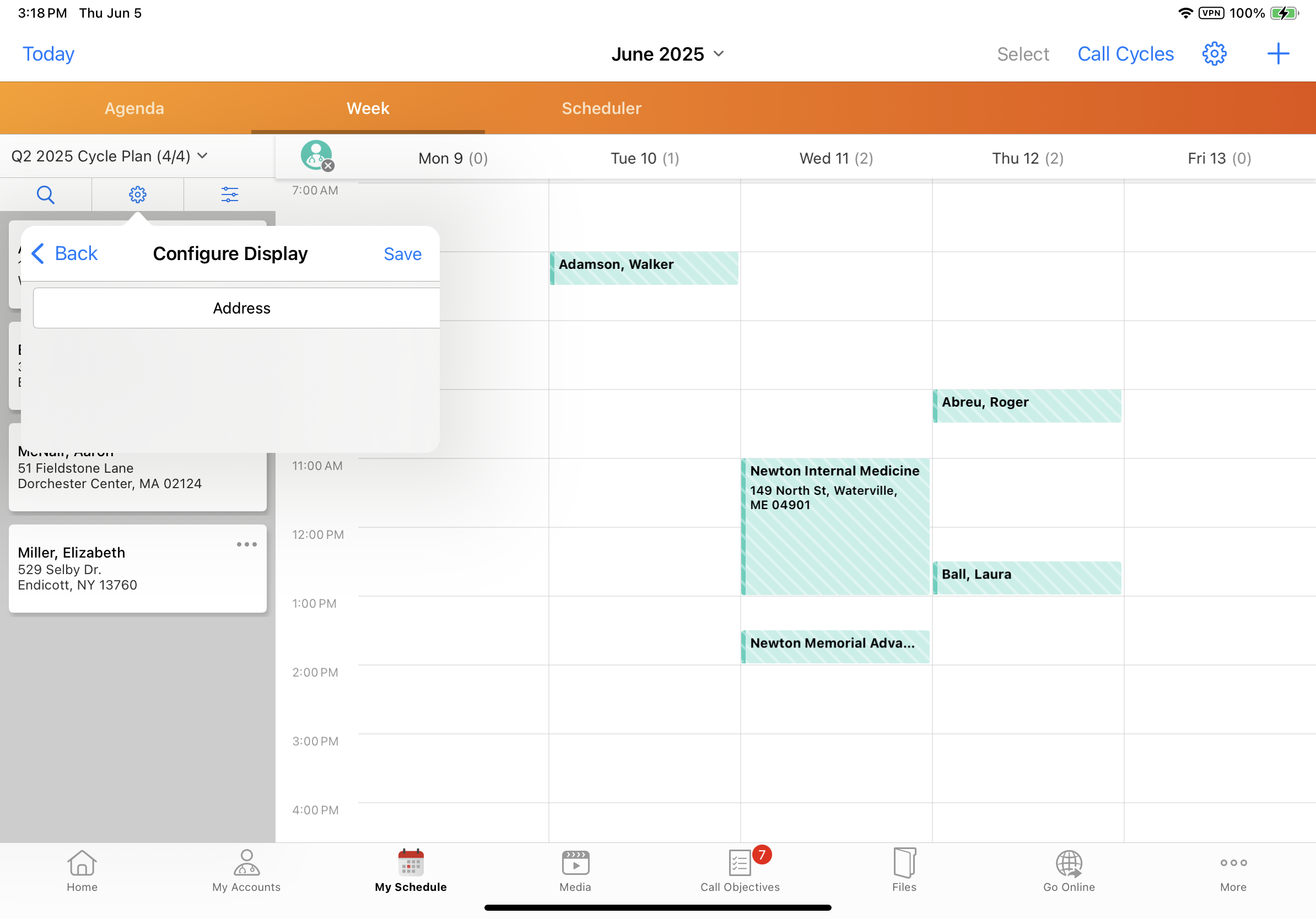Viewport: 1316px width, 919px height.
Task: Click the Call Cycles link
Action: (1125, 54)
